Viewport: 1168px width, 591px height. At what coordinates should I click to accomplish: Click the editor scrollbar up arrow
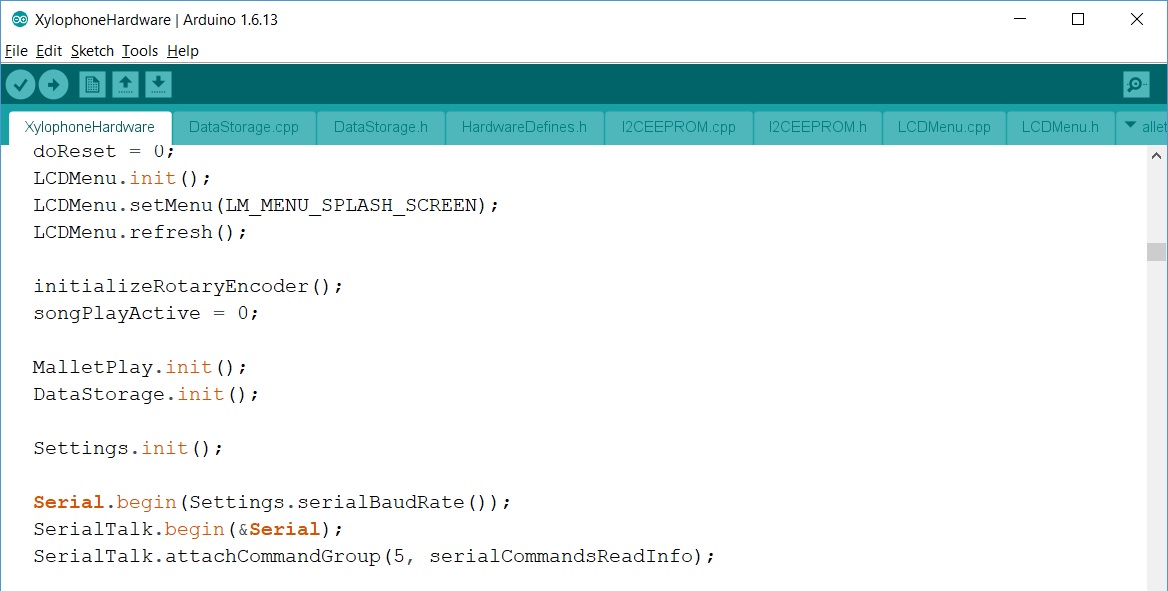pos(1157,156)
